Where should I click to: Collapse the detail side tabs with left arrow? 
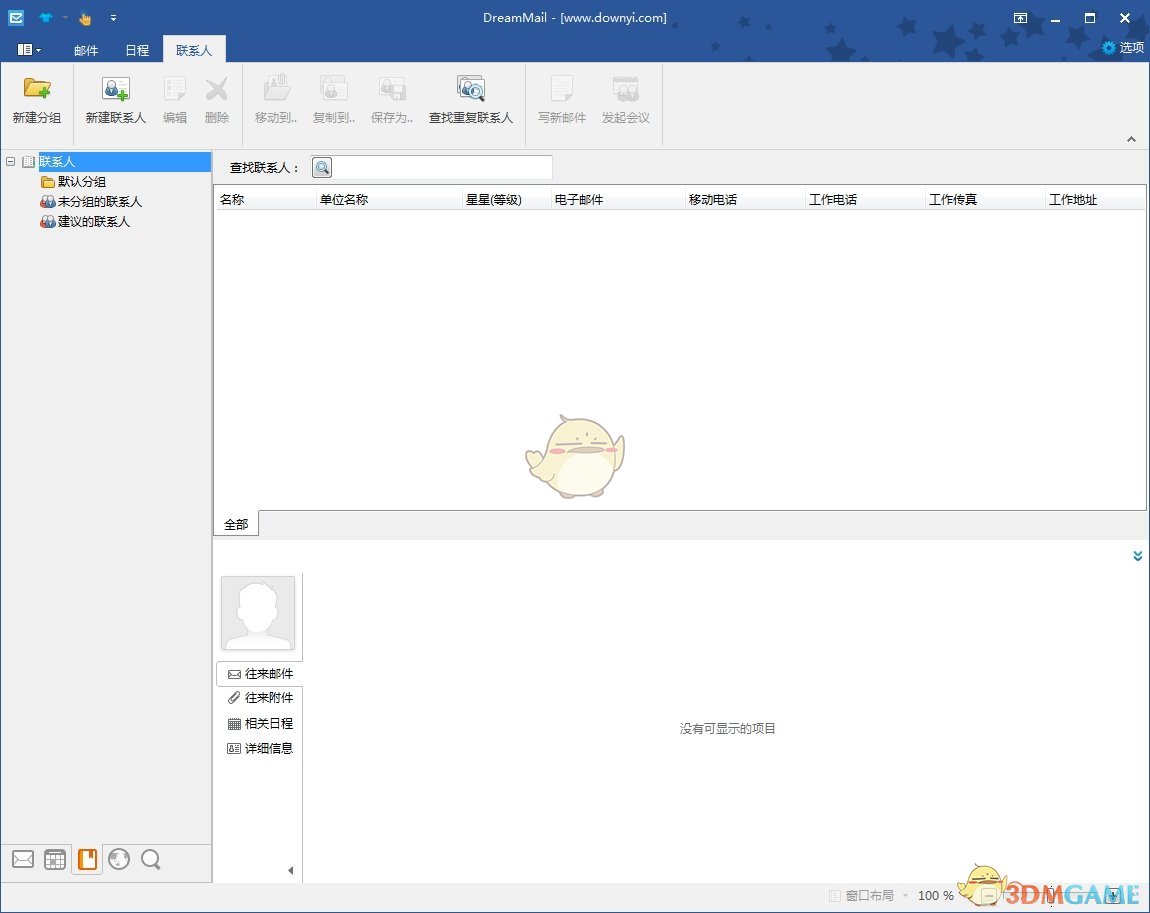click(x=290, y=870)
